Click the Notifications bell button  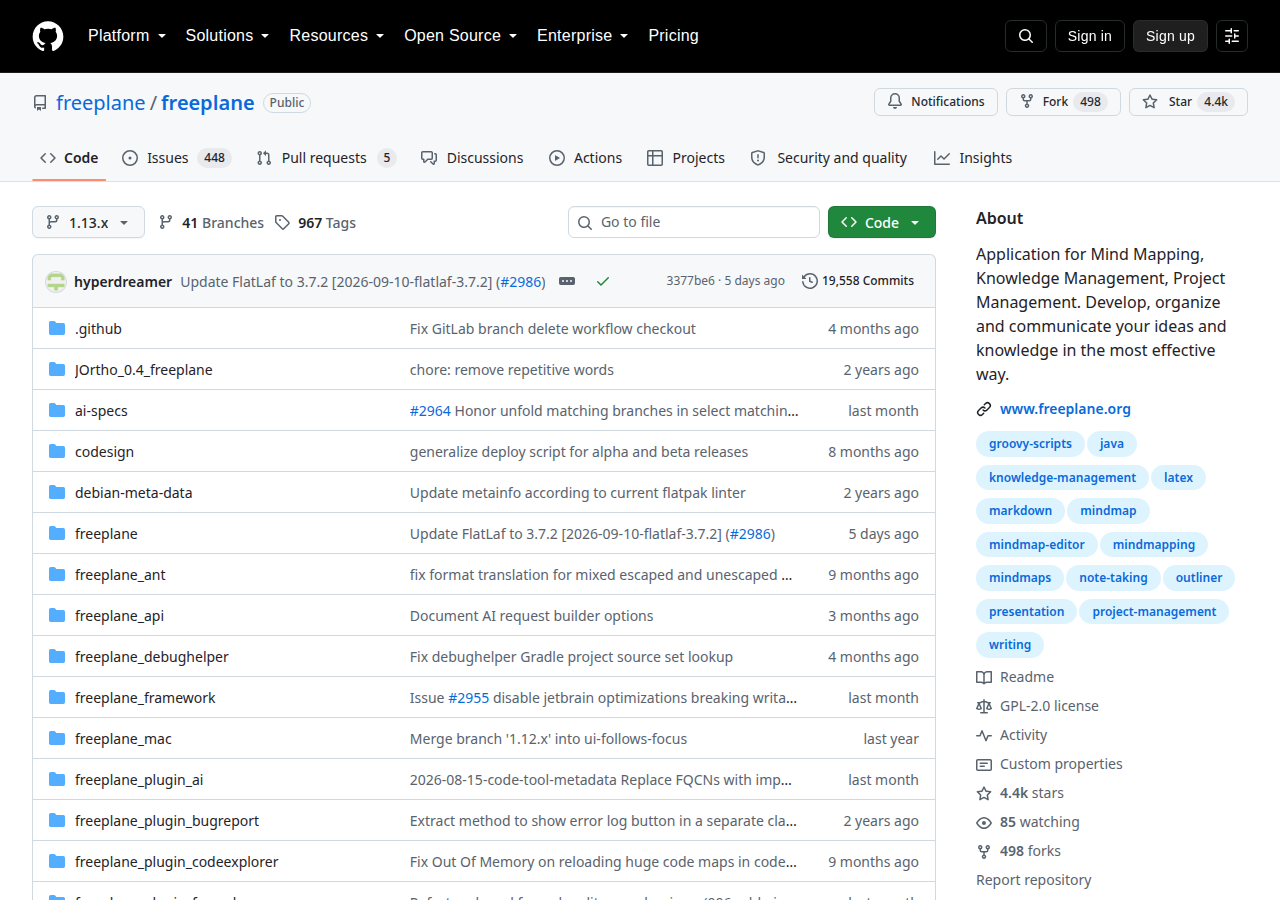936,102
